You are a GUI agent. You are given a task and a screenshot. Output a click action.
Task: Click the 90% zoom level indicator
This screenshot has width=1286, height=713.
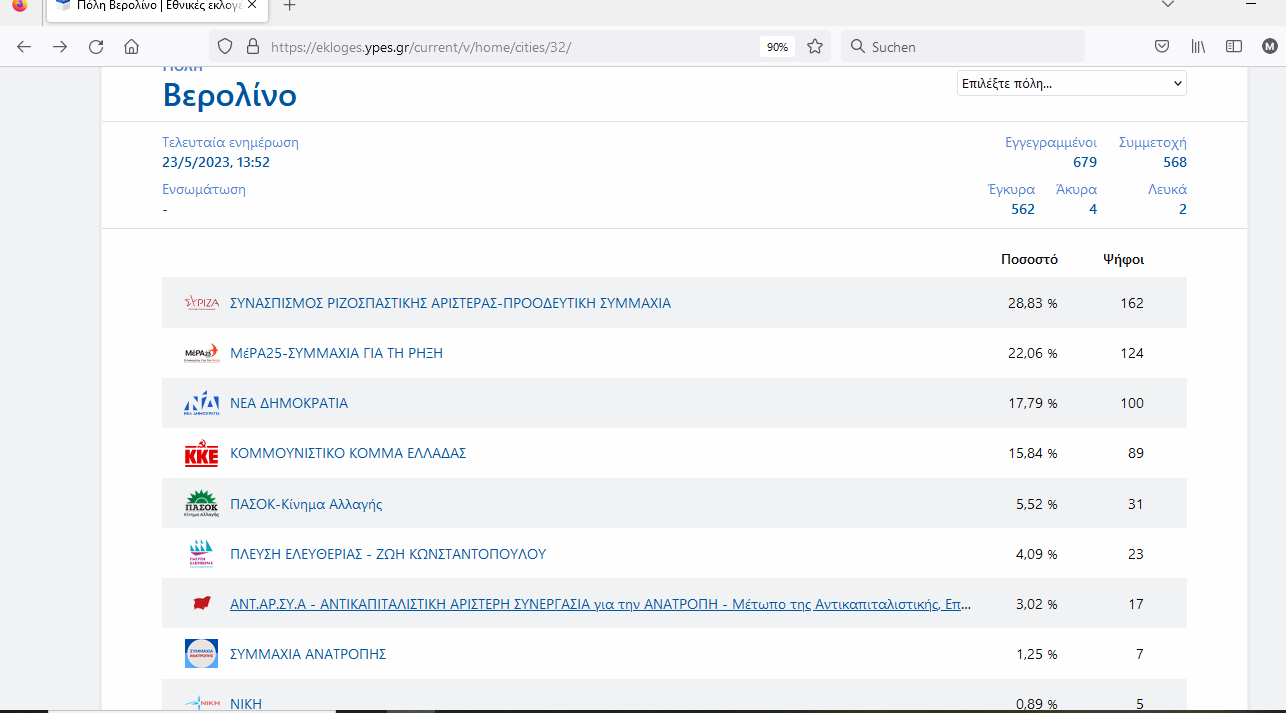(x=777, y=47)
